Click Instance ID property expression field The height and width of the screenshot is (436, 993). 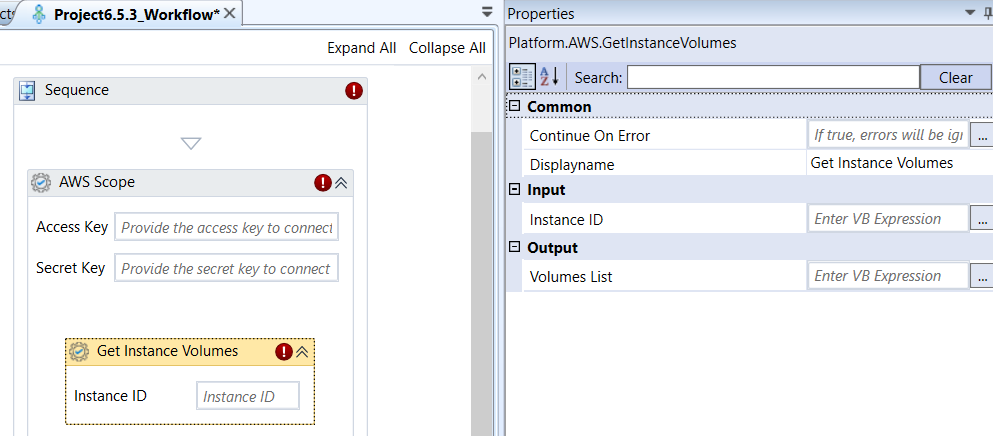[889, 219]
